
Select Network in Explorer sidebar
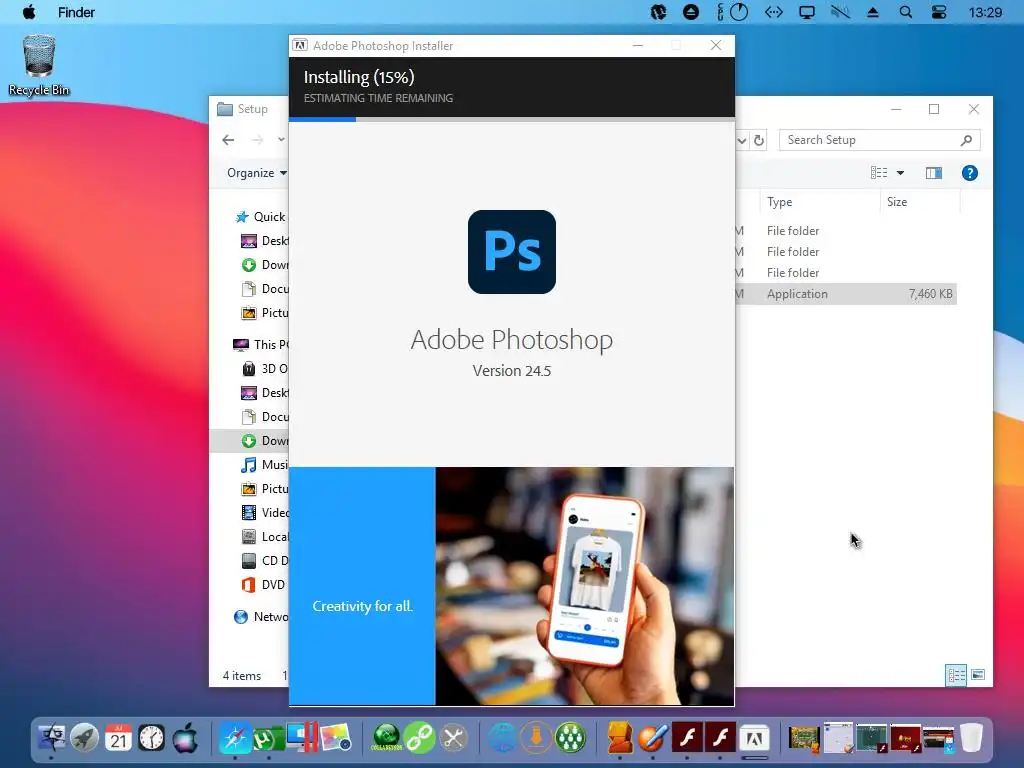260,616
